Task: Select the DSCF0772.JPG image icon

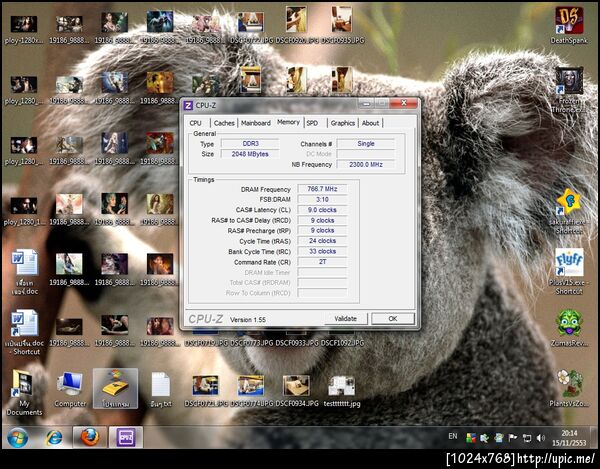Action: (x=251, y=21)
